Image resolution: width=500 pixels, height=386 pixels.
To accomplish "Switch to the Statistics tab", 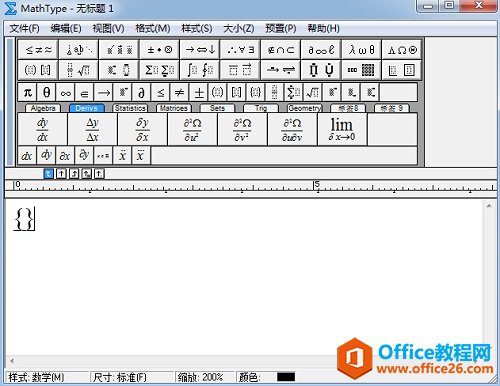I will (x=130, y=108).
